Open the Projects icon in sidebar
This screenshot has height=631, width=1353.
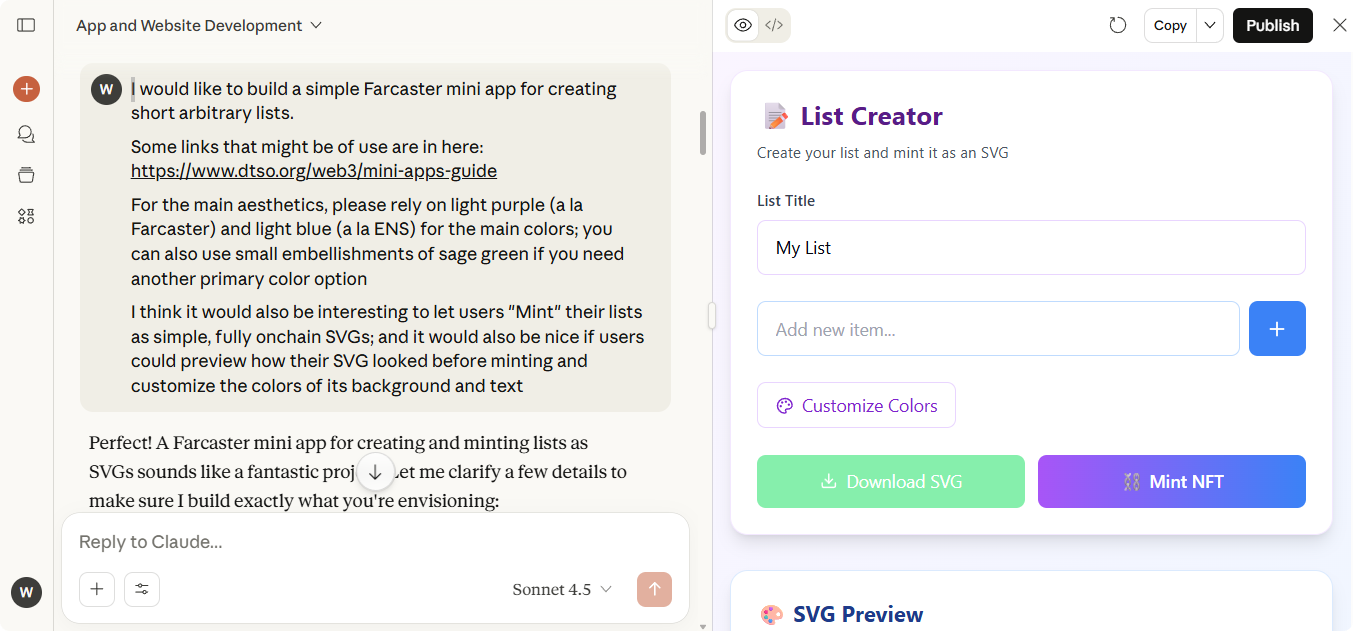26,175
